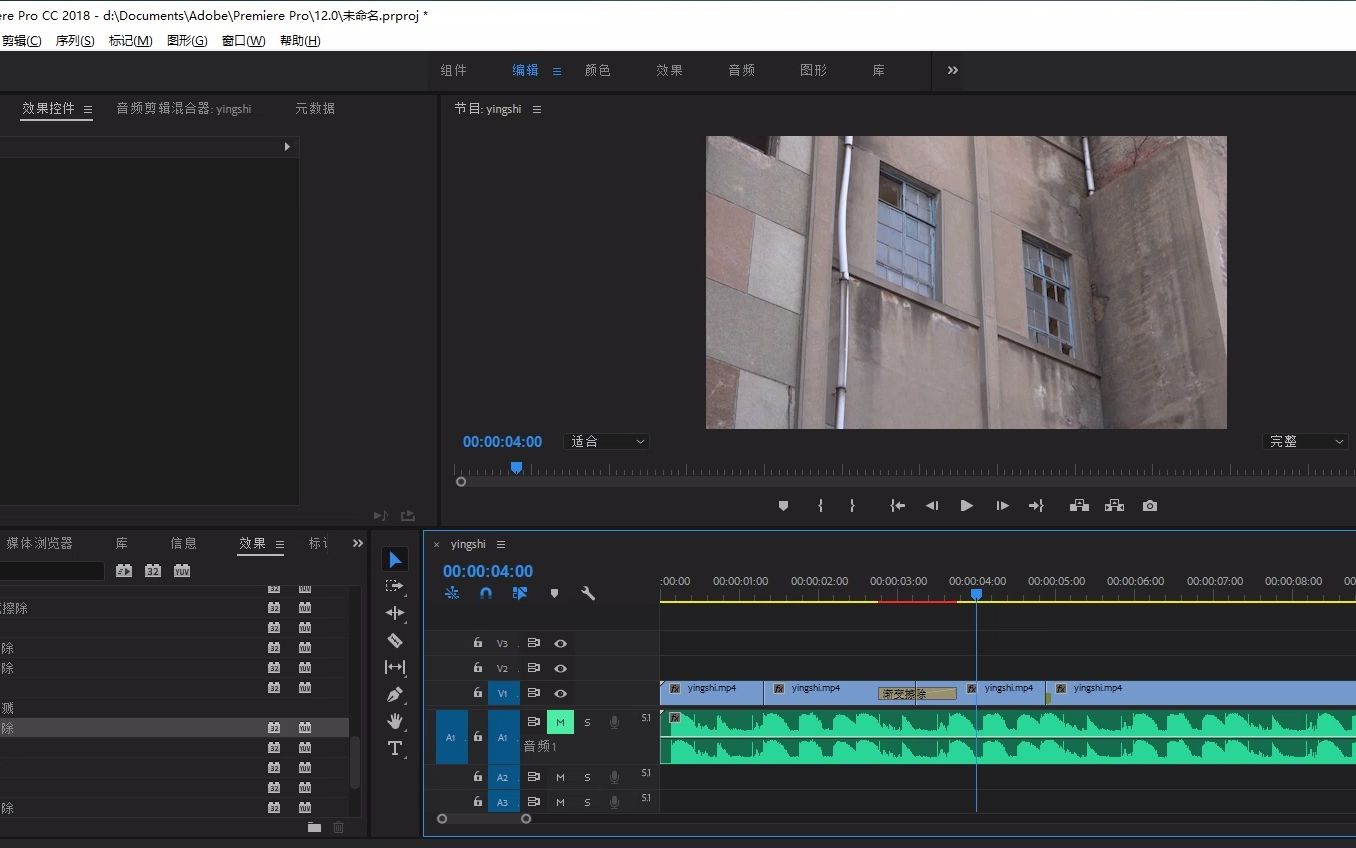
Task: Mark Out point in program monitor
Action: pos(852,506)
